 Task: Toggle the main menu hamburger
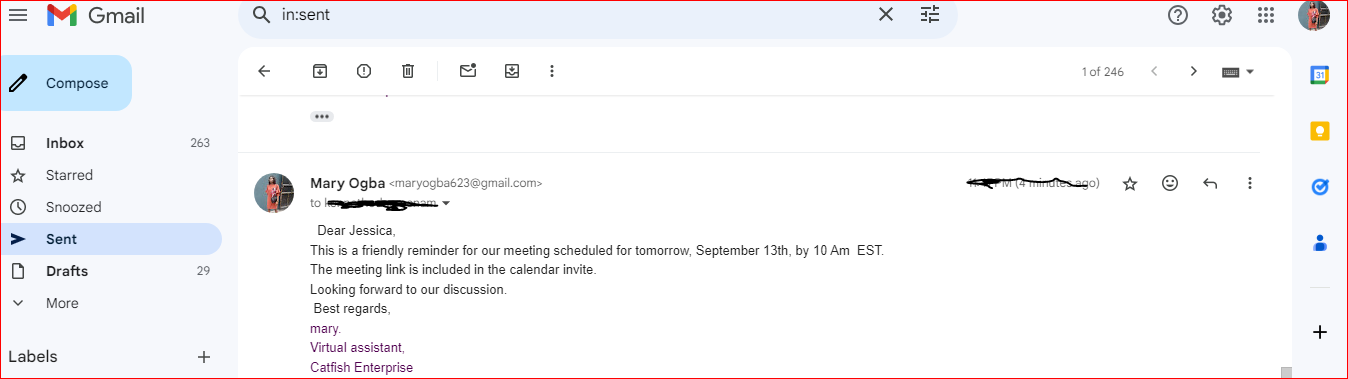(x=18, y=15)
